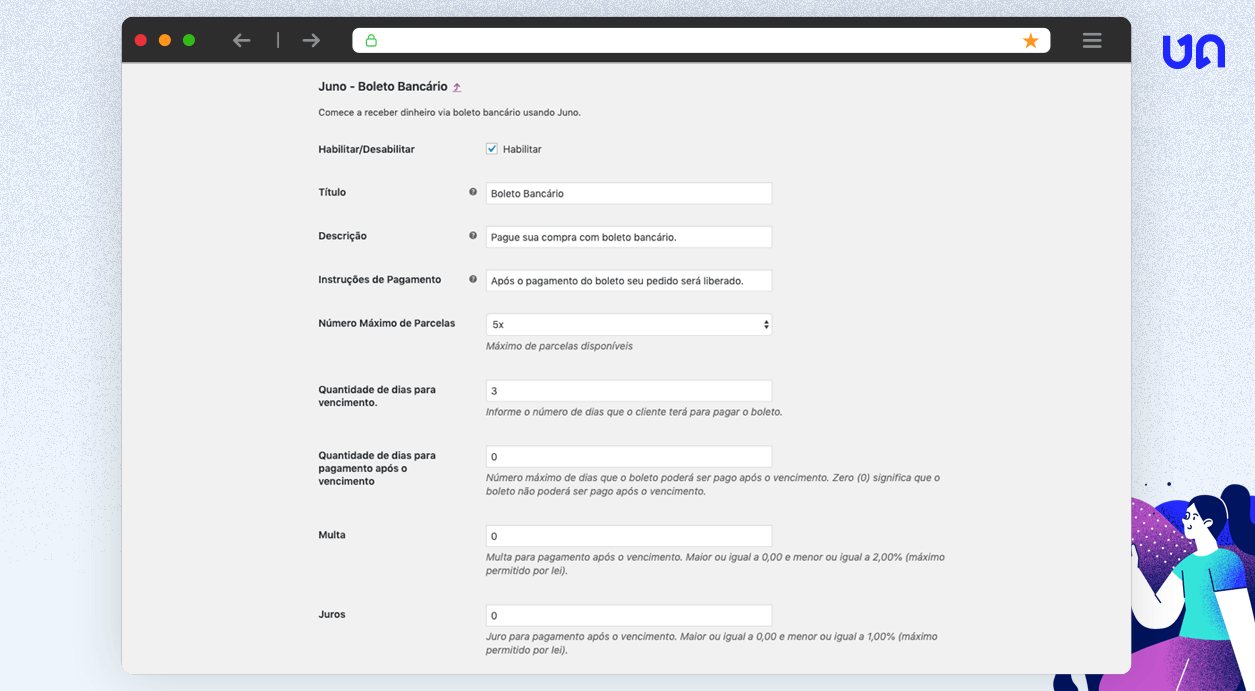Screen dimensions: 1255x691
Task: Click the browser back arrow
Action: pos(241,40)
